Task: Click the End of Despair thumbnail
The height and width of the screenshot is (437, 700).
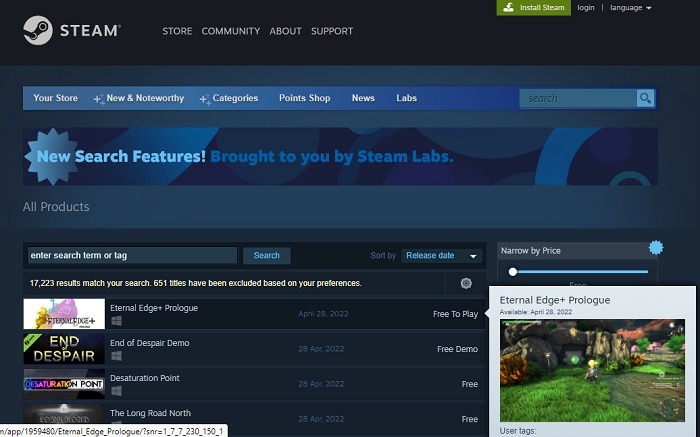Action: point(64,349)
